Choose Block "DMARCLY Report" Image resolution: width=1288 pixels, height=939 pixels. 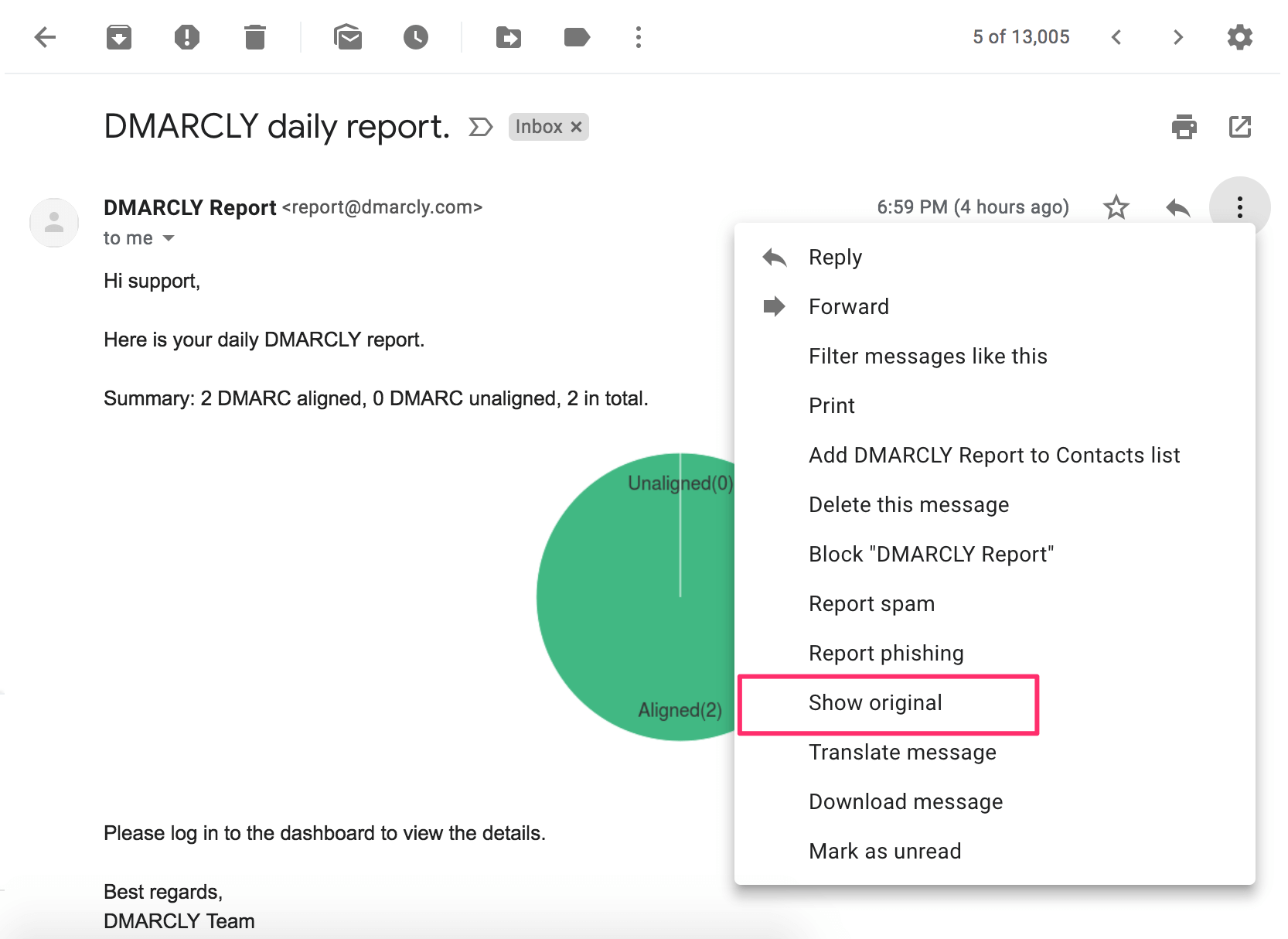[931, 554]
